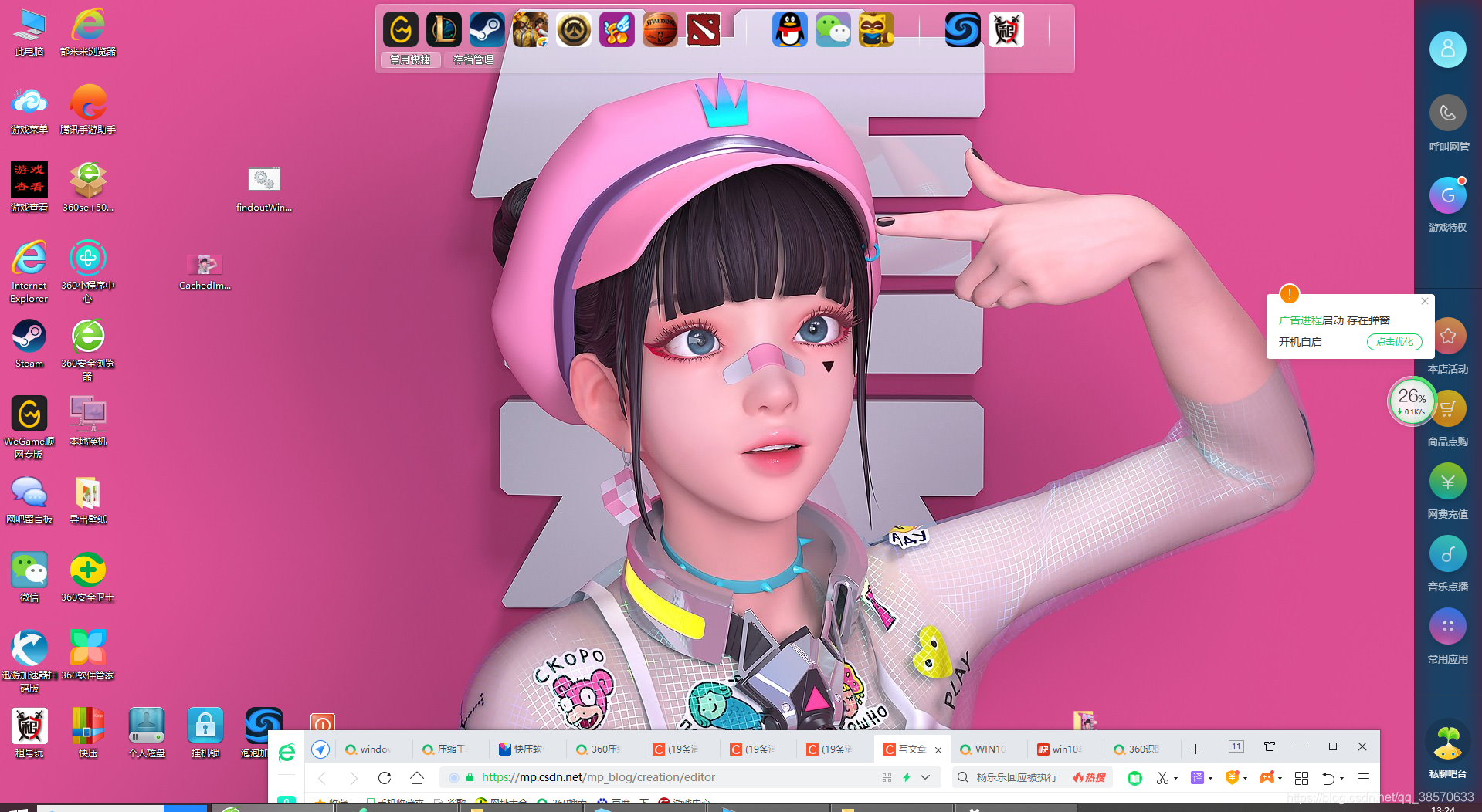Open 商品点购 in right sidebar
The width and height of the screenshot is (1482, 812).
tap(1449, 418)
